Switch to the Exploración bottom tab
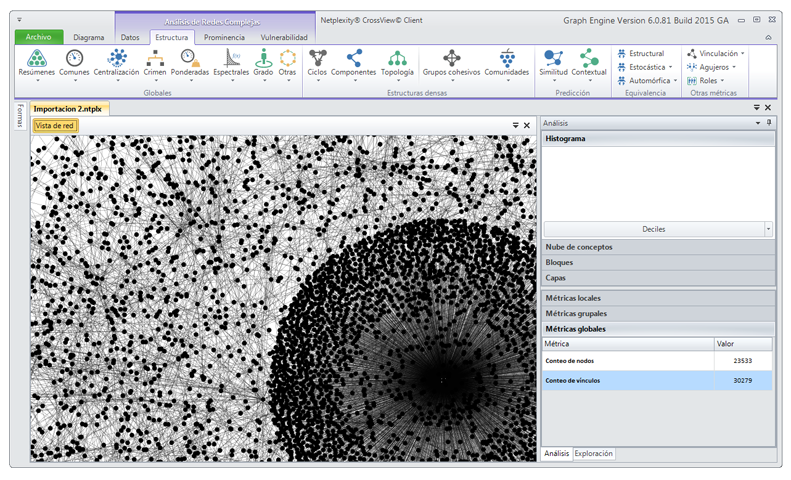Screen dimensions: 791x480 (x=593, y=454)
